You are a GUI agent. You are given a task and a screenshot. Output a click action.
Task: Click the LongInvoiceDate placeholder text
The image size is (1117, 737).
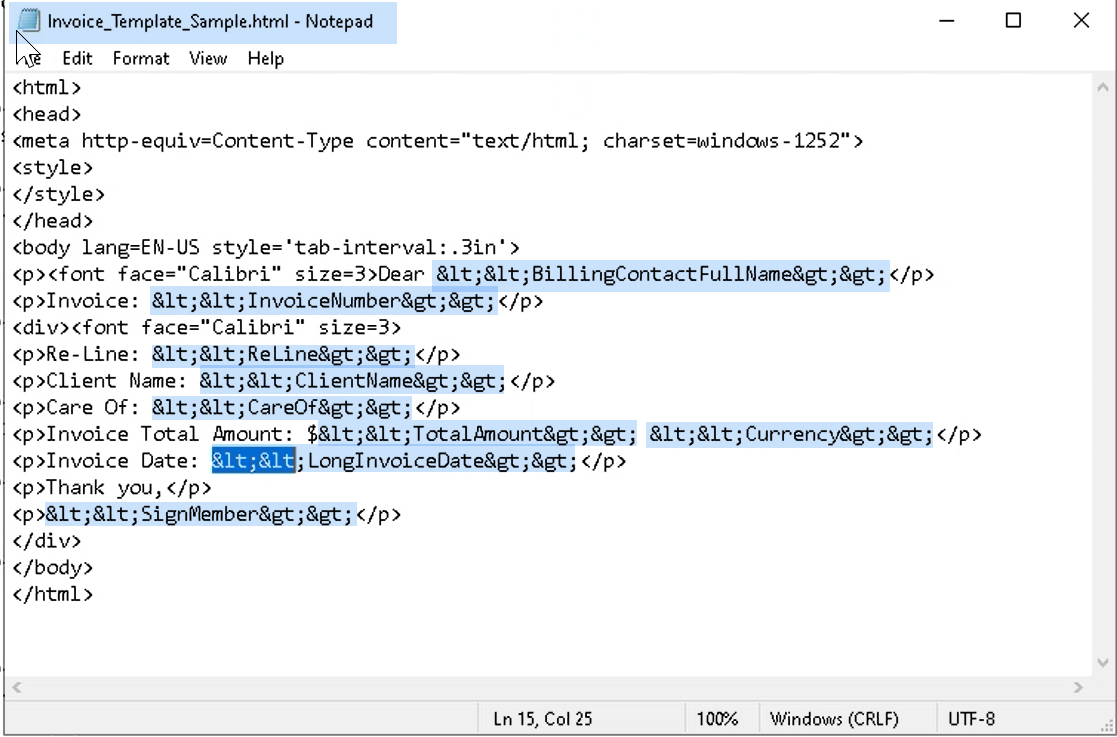(x=394, y=461)
